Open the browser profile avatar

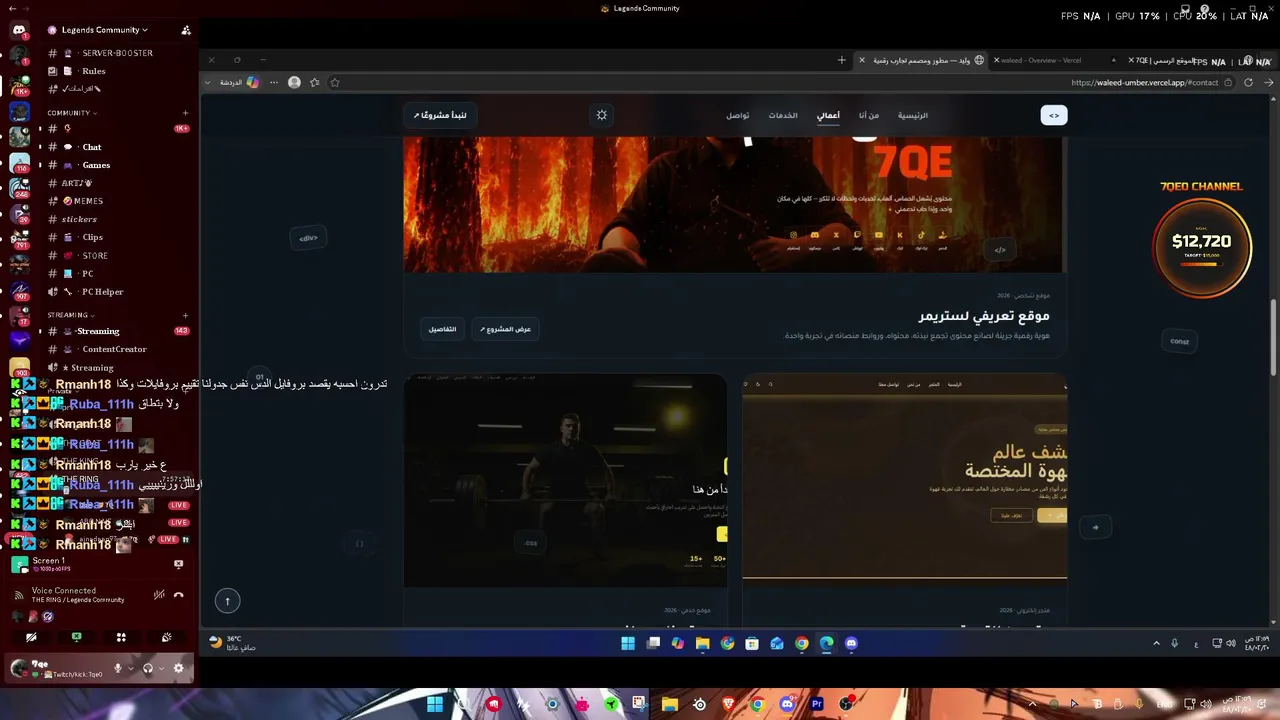[x=294, y=83]
